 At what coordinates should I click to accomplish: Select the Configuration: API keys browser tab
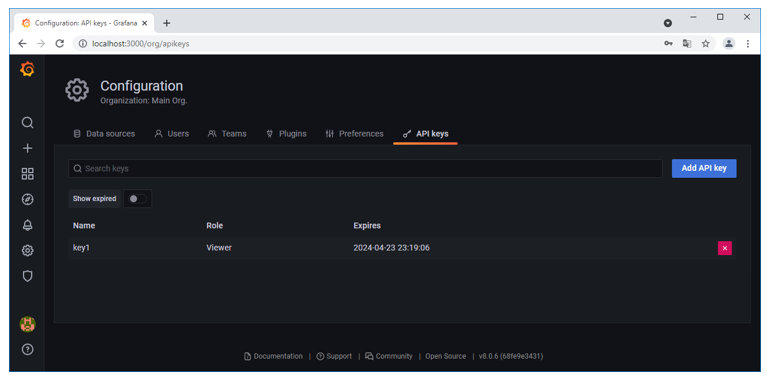pos(84,23)
